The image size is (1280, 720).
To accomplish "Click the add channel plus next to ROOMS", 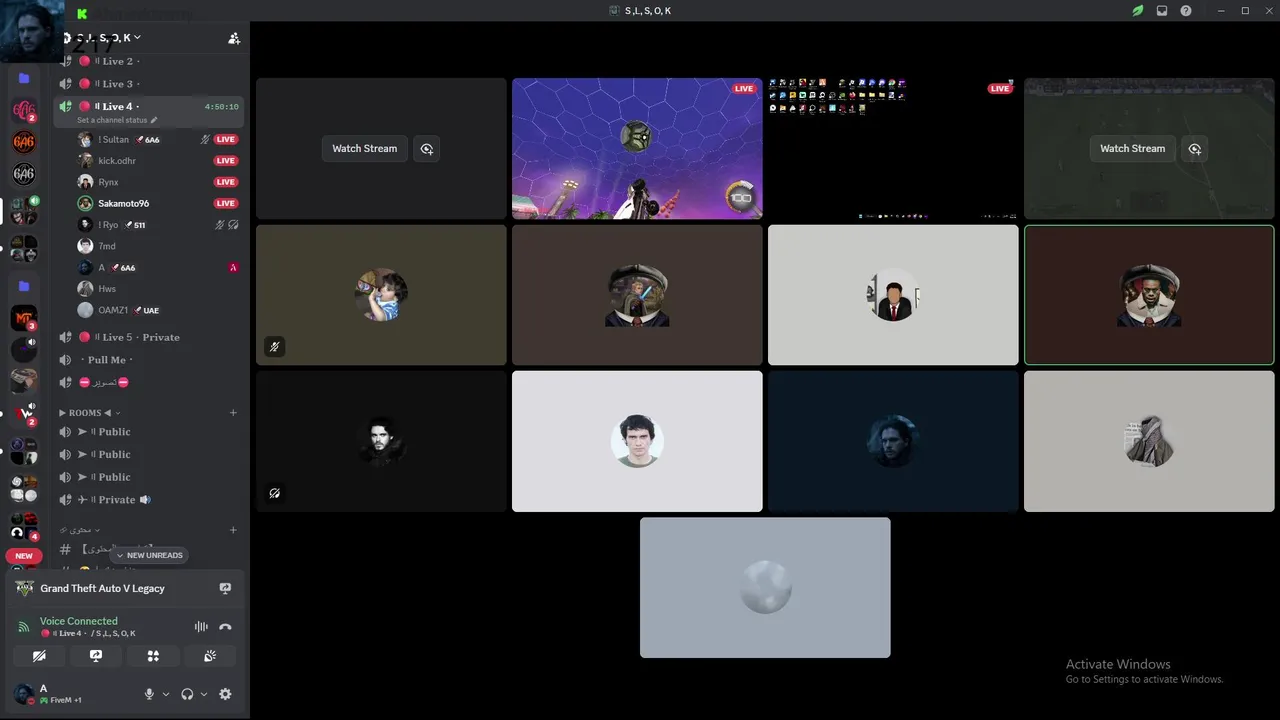I will (233, 412).
